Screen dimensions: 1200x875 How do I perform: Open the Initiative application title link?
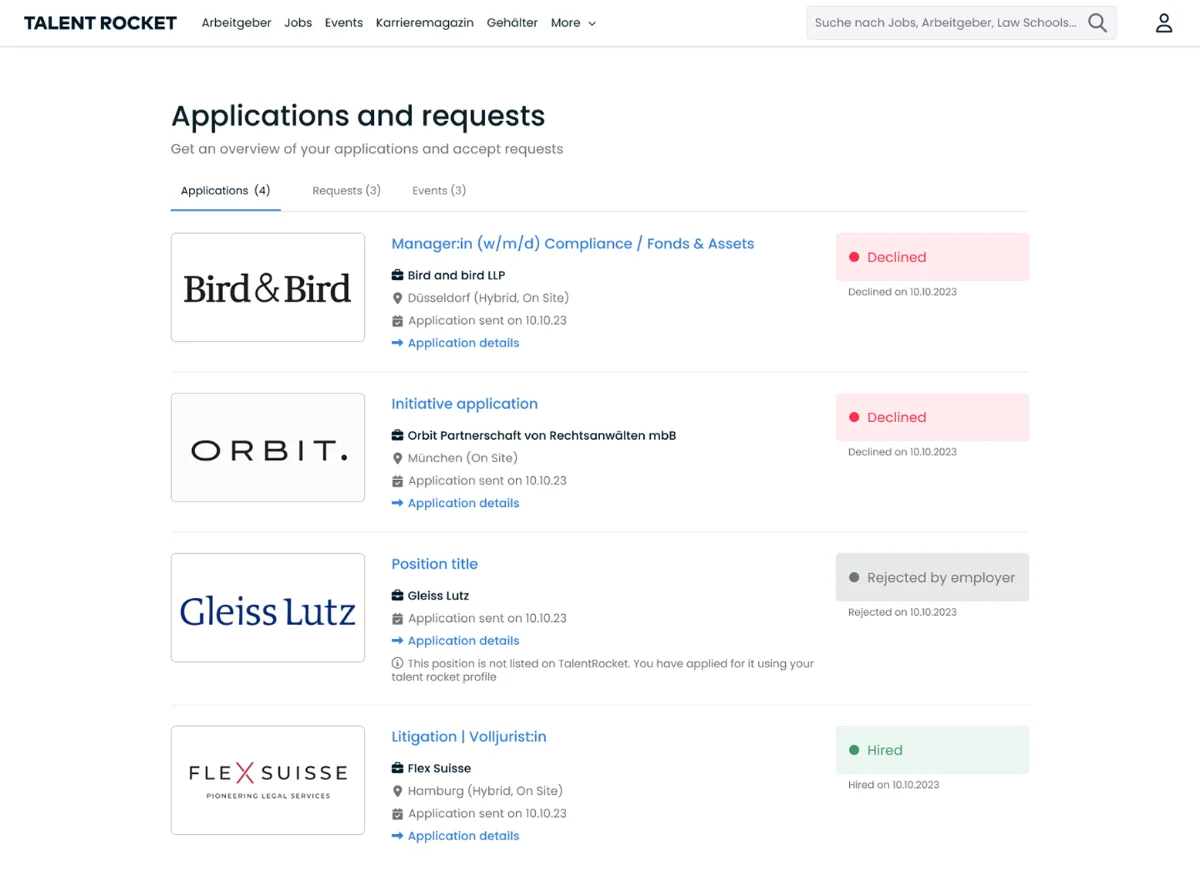point(465,404)
